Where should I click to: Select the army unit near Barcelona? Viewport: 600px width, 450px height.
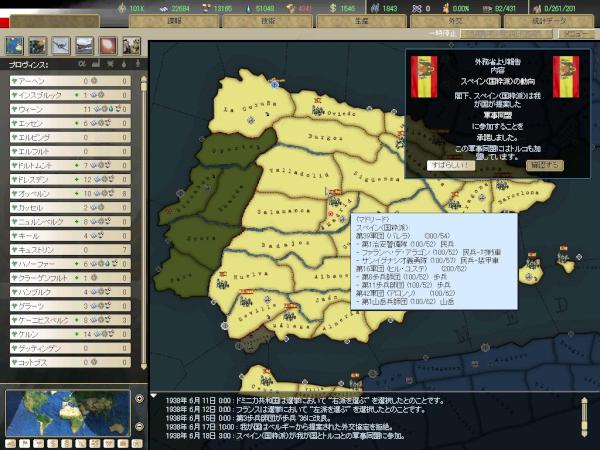click(x=502, y=186)
